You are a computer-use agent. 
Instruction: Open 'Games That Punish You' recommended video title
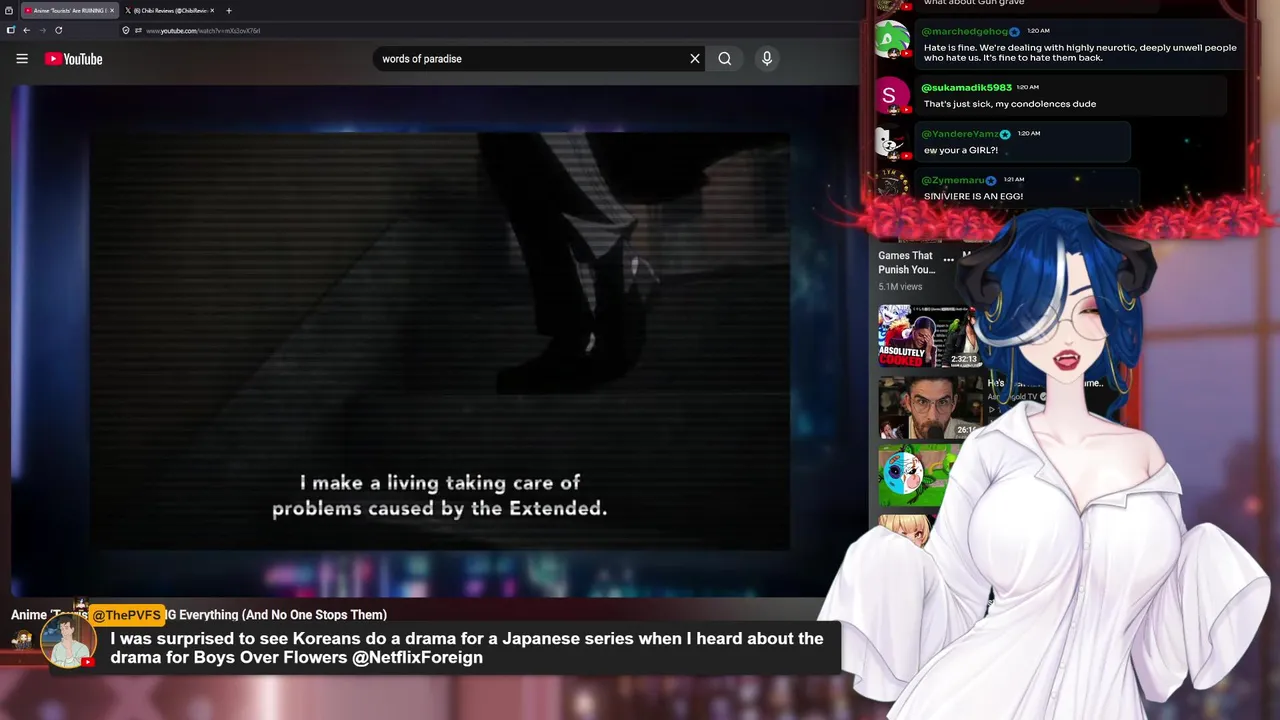click(x=907, y=262)
